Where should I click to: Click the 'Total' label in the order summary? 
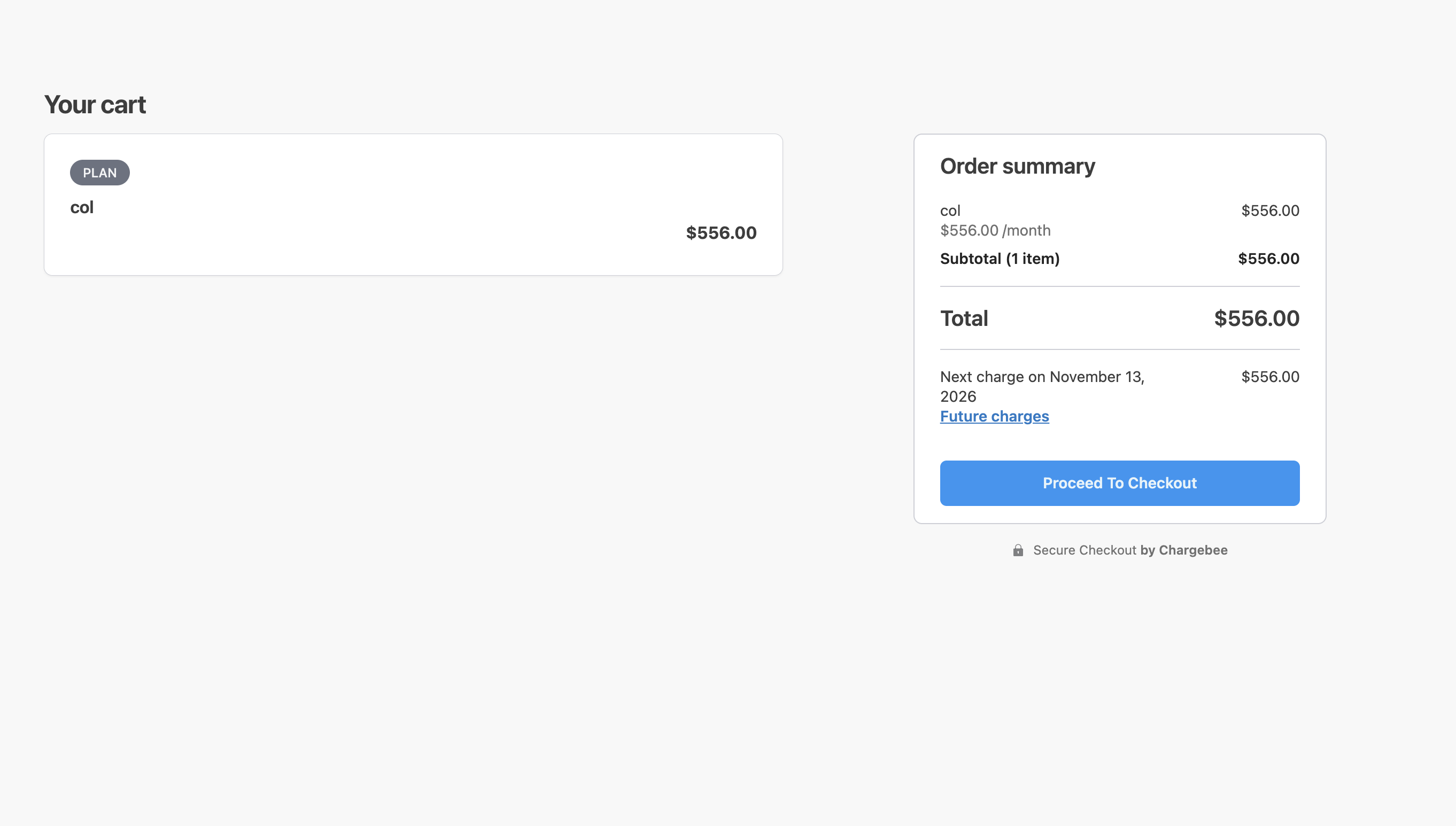(964, 318)
